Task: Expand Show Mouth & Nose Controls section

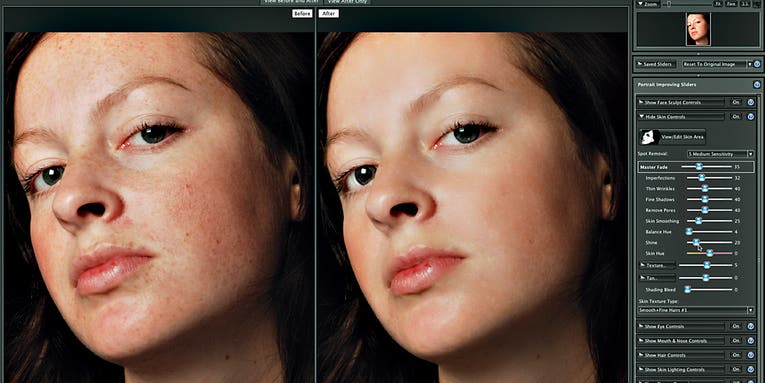Action: pos(681,341)
